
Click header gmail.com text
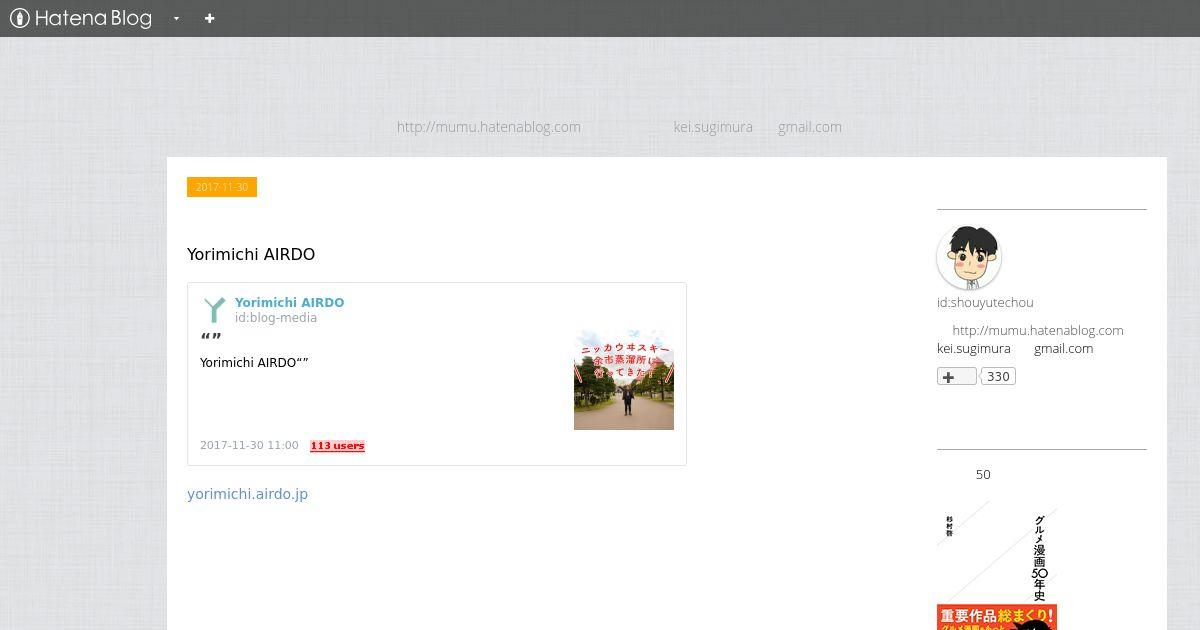click(810, 127)
